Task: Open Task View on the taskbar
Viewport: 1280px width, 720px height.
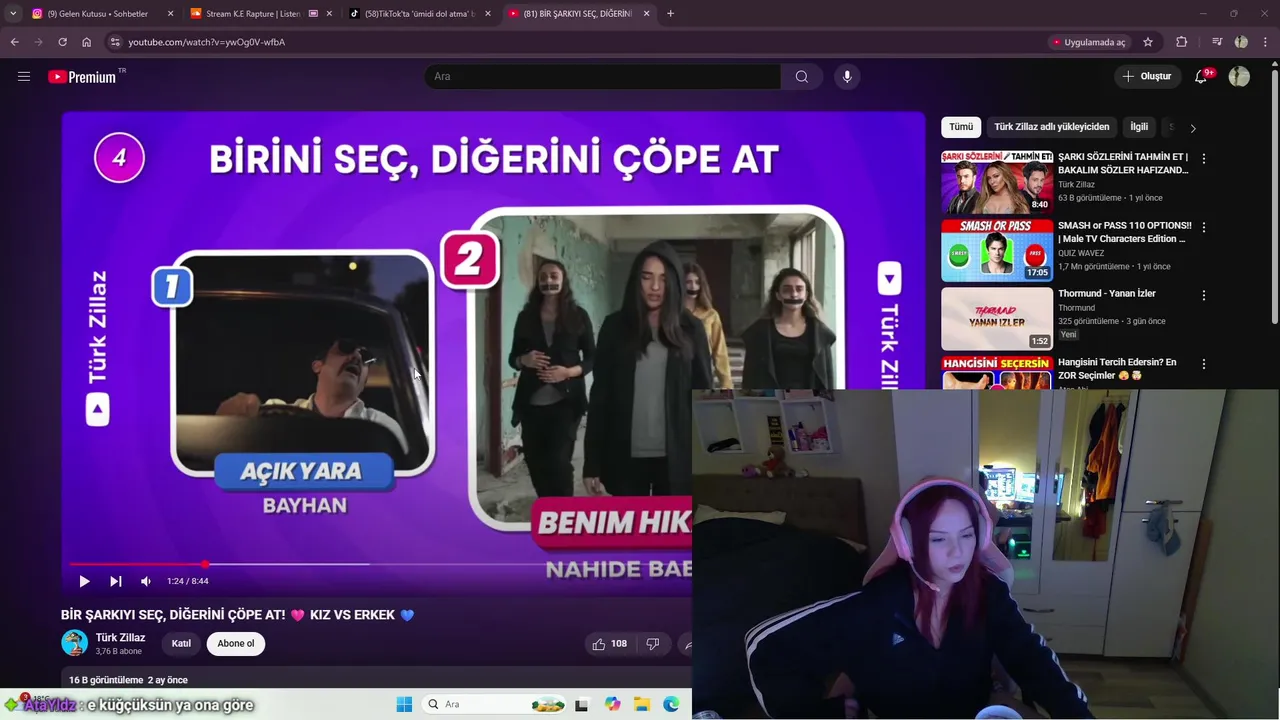Action: pyautogui.click(x=582, y=705)
